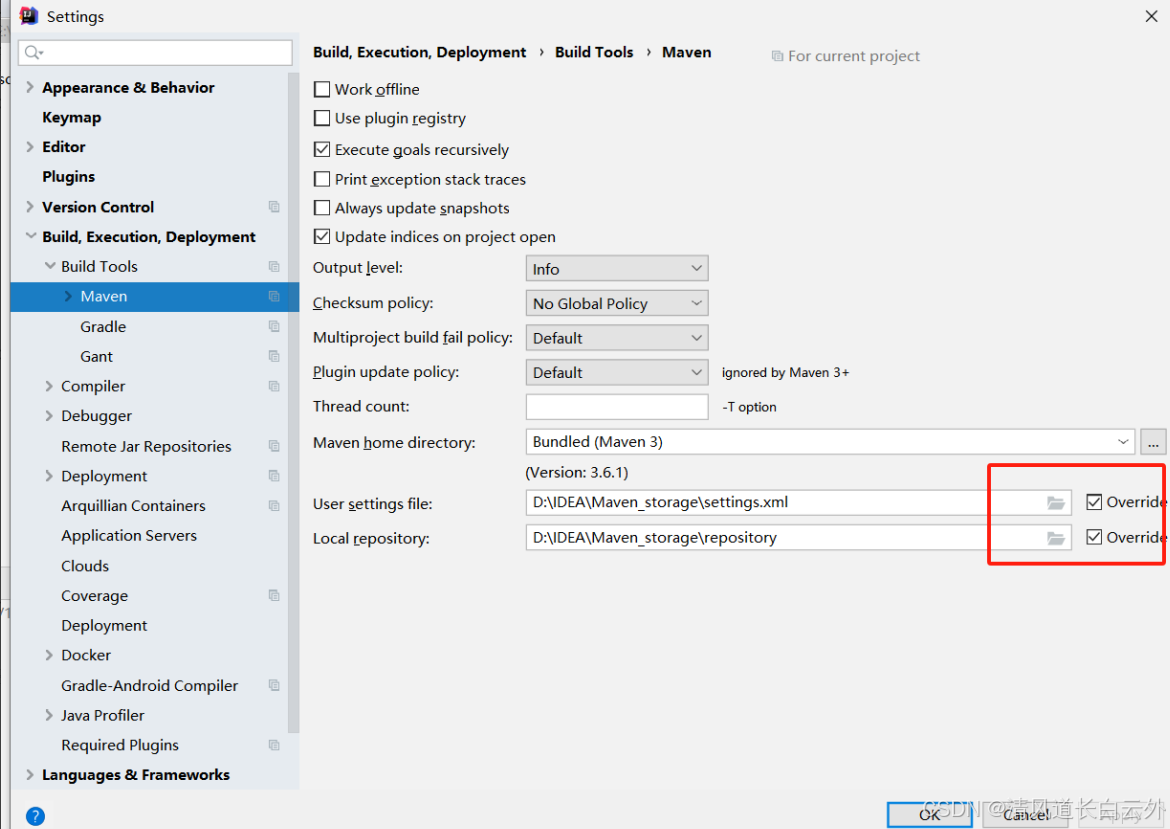Collapse the Build Tools node
The height and width of the screenshot is (829, 1170).
click(50, 266)
